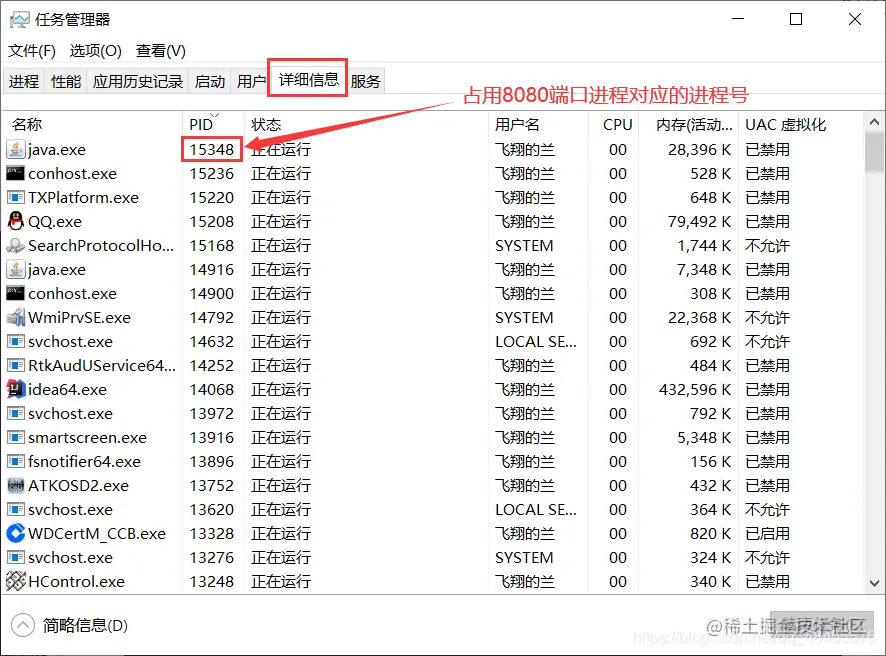Click the svchost.exe icon with PID 13620
The image size is (886, 656).
click(16, 510)
